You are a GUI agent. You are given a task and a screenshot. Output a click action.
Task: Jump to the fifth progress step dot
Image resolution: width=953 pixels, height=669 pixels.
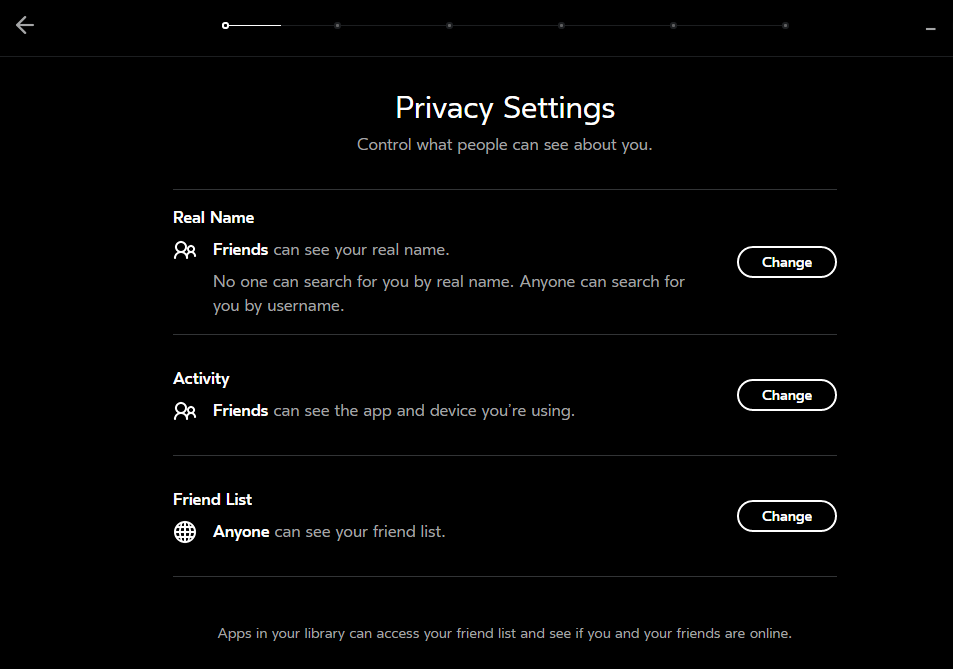673,26
